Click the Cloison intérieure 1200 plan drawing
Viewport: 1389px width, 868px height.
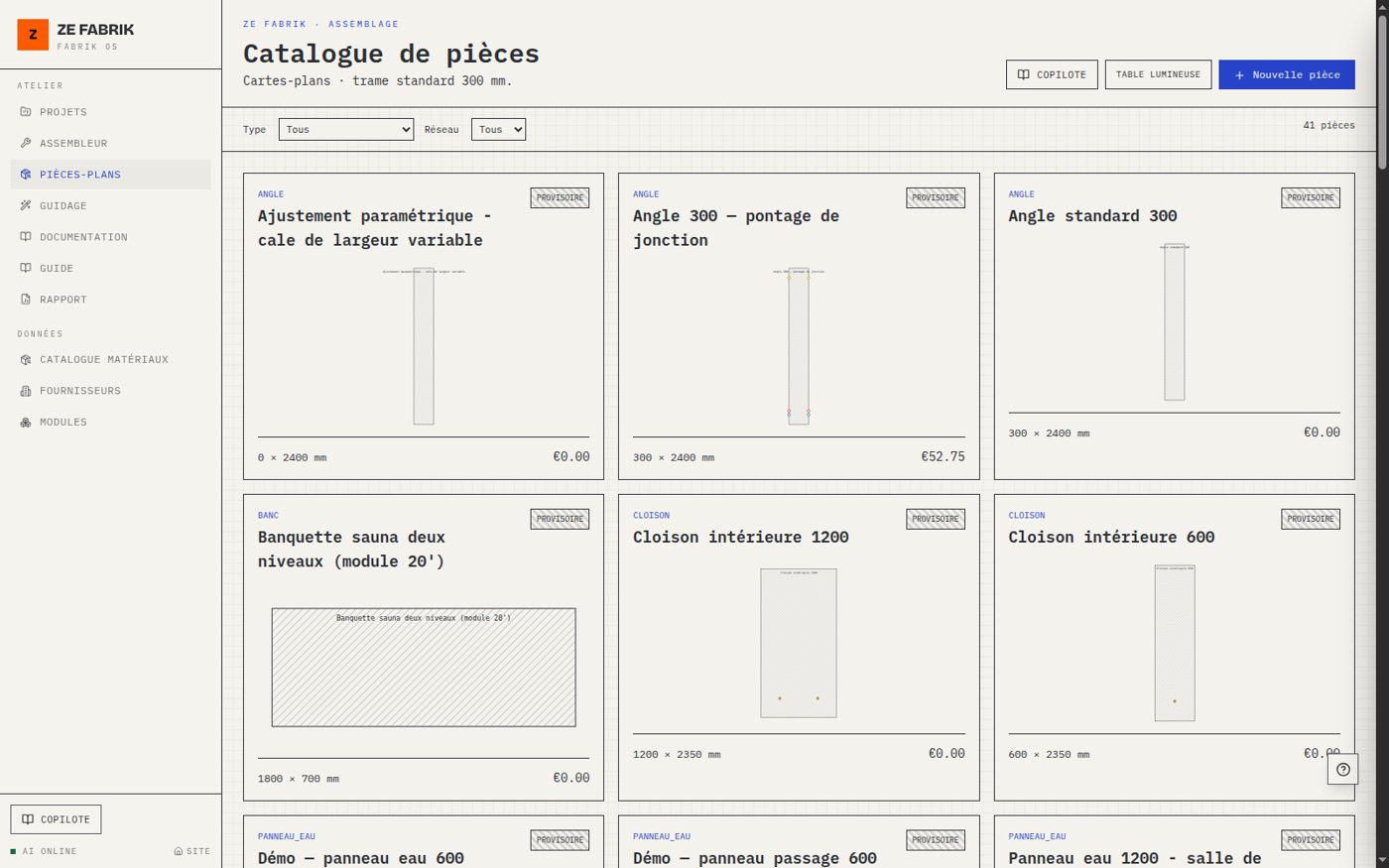[x=799, y=643]
